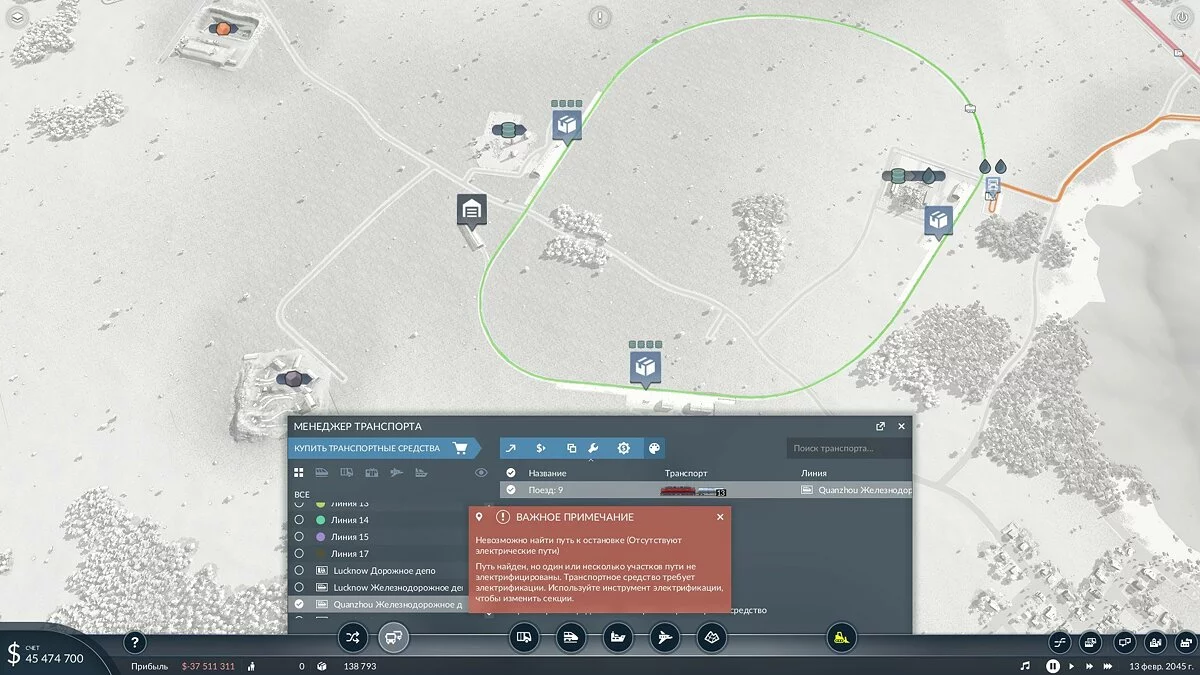Toggle the eye visibility icon
Screen dimensions: 1200x675
point(481,472)
